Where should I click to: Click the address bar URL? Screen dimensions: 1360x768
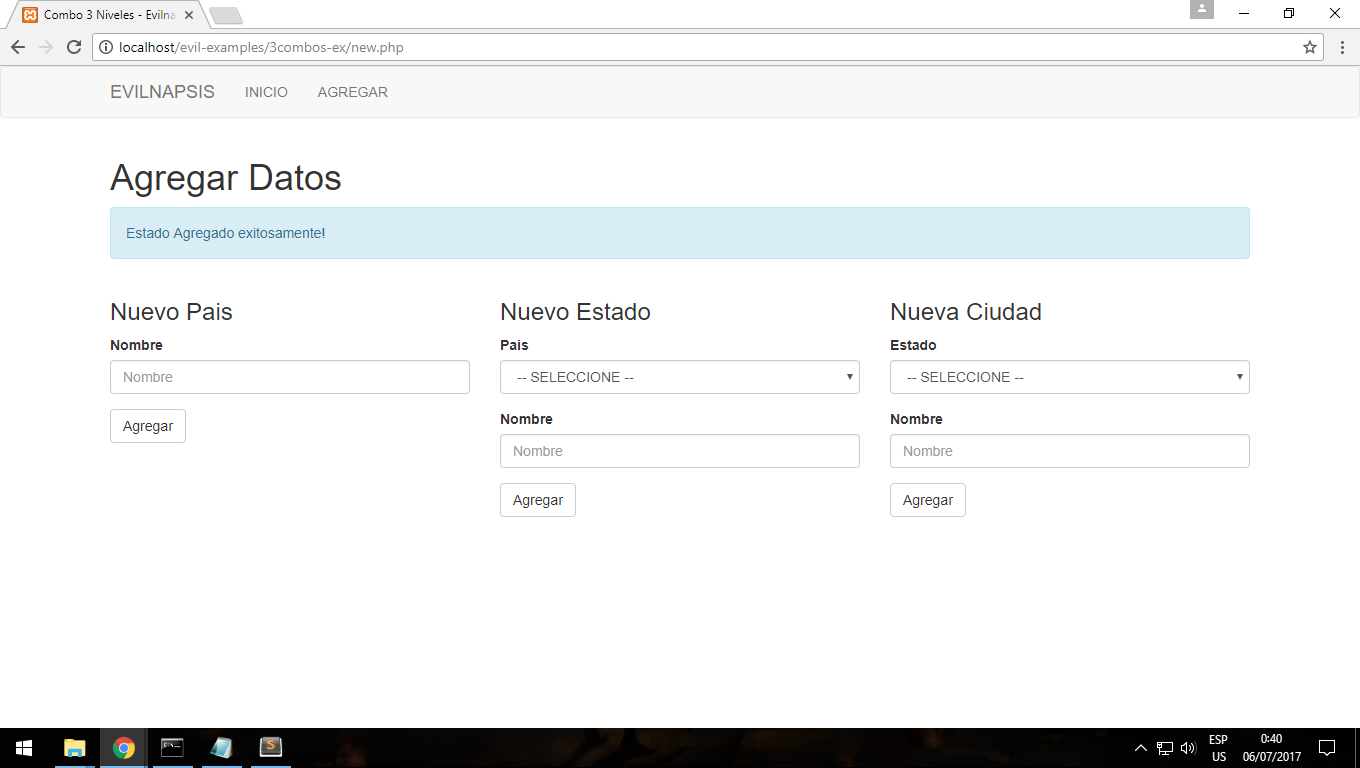tap(261, 47)
